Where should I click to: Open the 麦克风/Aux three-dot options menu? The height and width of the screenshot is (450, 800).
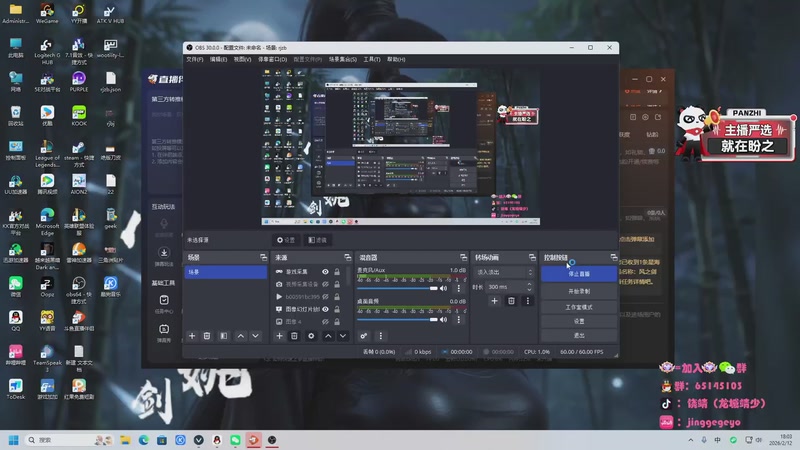458,288
